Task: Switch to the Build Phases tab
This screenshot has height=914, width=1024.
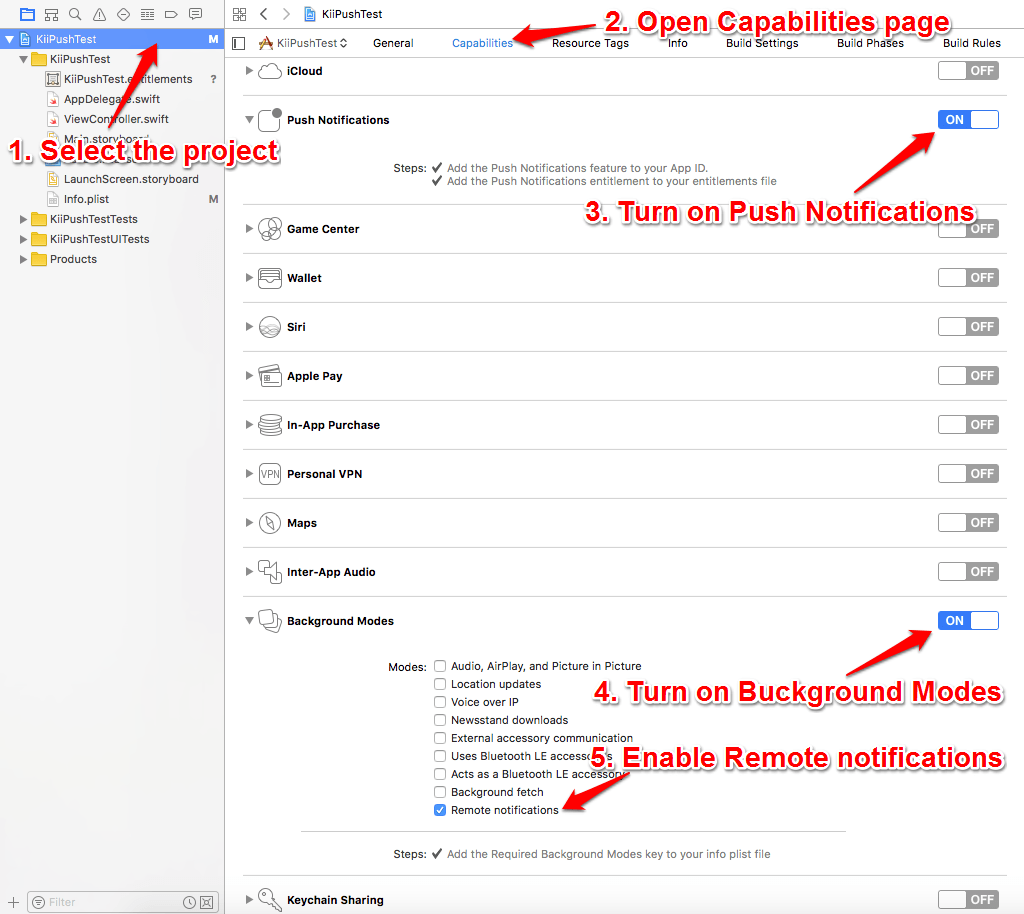Action: pos(870,43)
